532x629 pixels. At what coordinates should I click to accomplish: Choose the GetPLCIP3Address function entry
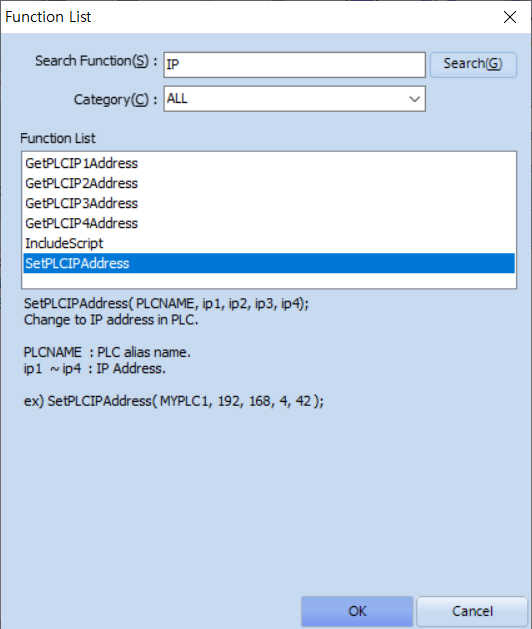[x=269, y=203]
